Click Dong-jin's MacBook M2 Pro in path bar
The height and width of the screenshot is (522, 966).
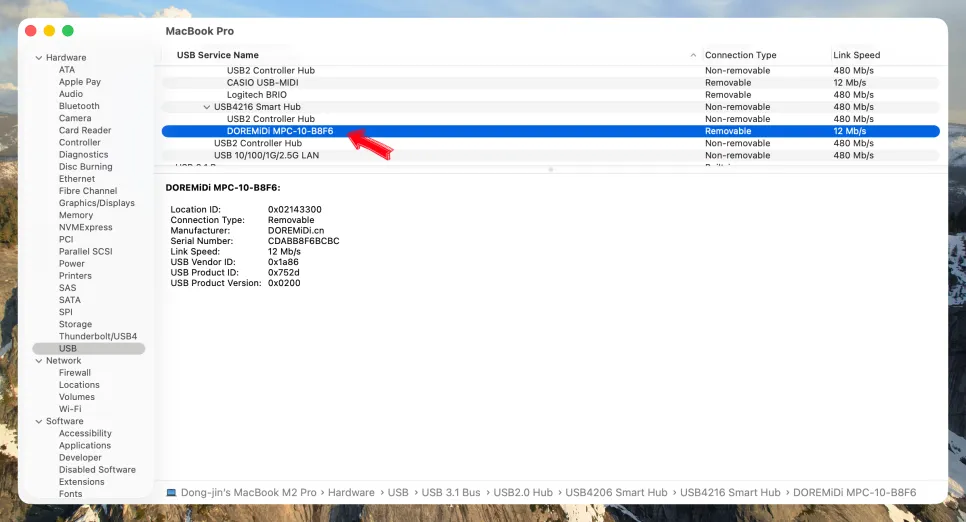pos(248,493)
